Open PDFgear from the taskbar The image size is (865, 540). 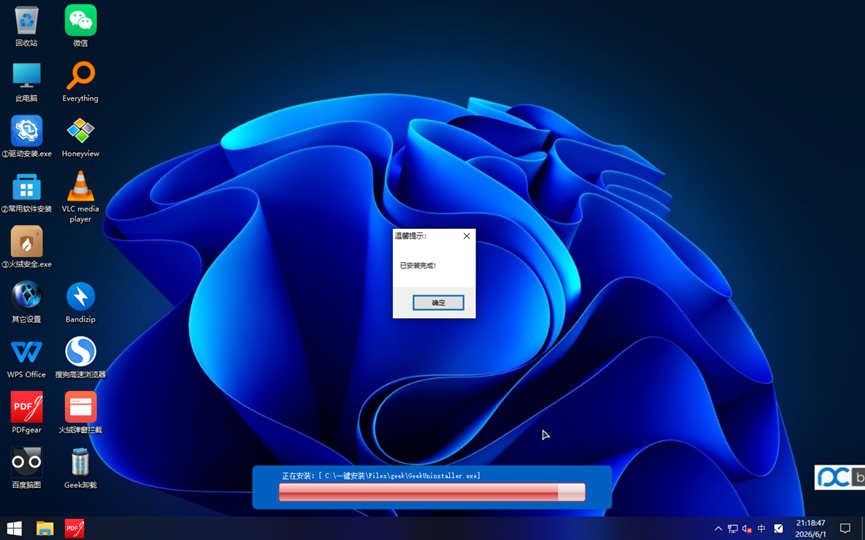[74, 528]
